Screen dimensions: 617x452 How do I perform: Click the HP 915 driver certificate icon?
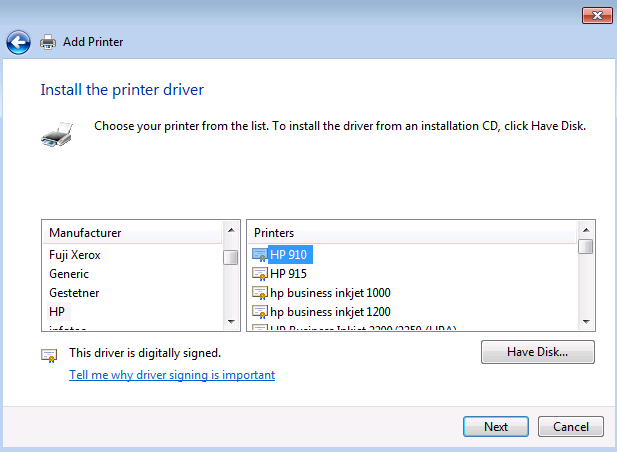260,274
